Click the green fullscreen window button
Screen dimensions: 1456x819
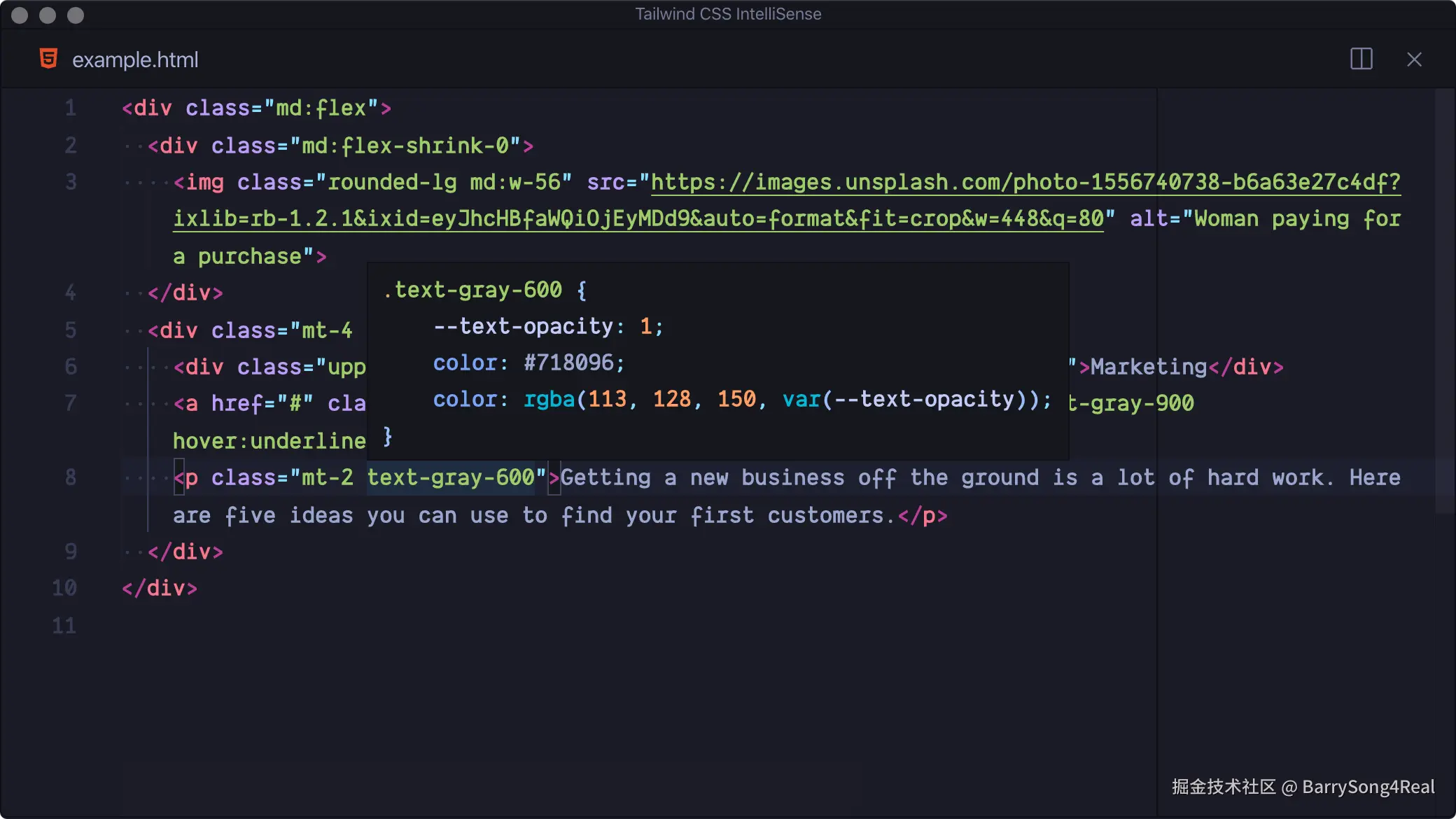click(76, 15)
